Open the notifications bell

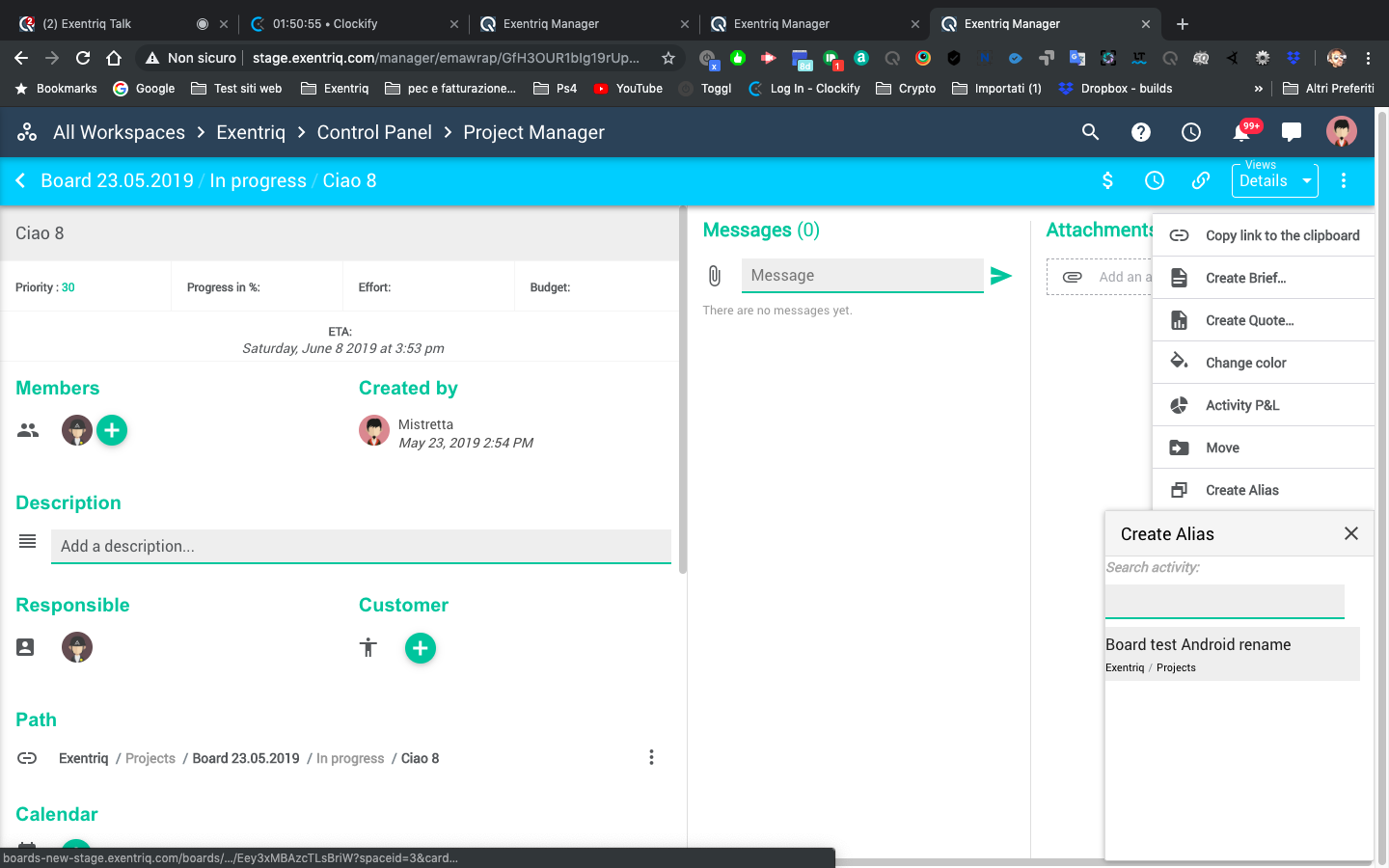point(1241,132)
